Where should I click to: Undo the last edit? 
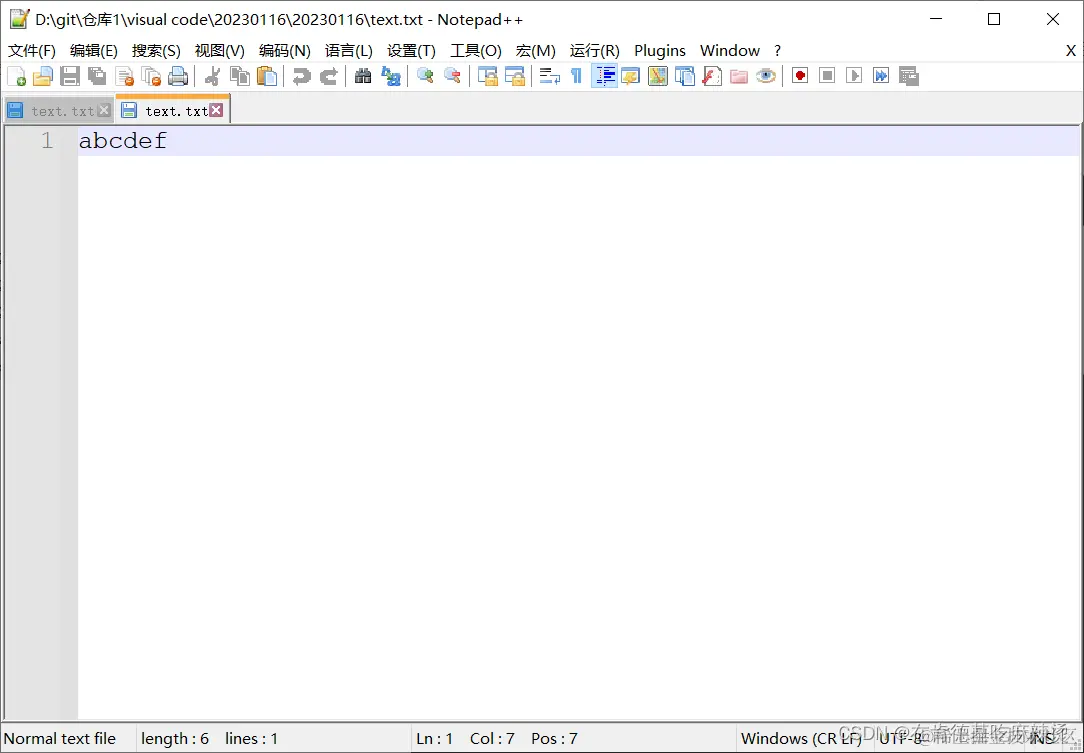point(301,76)
